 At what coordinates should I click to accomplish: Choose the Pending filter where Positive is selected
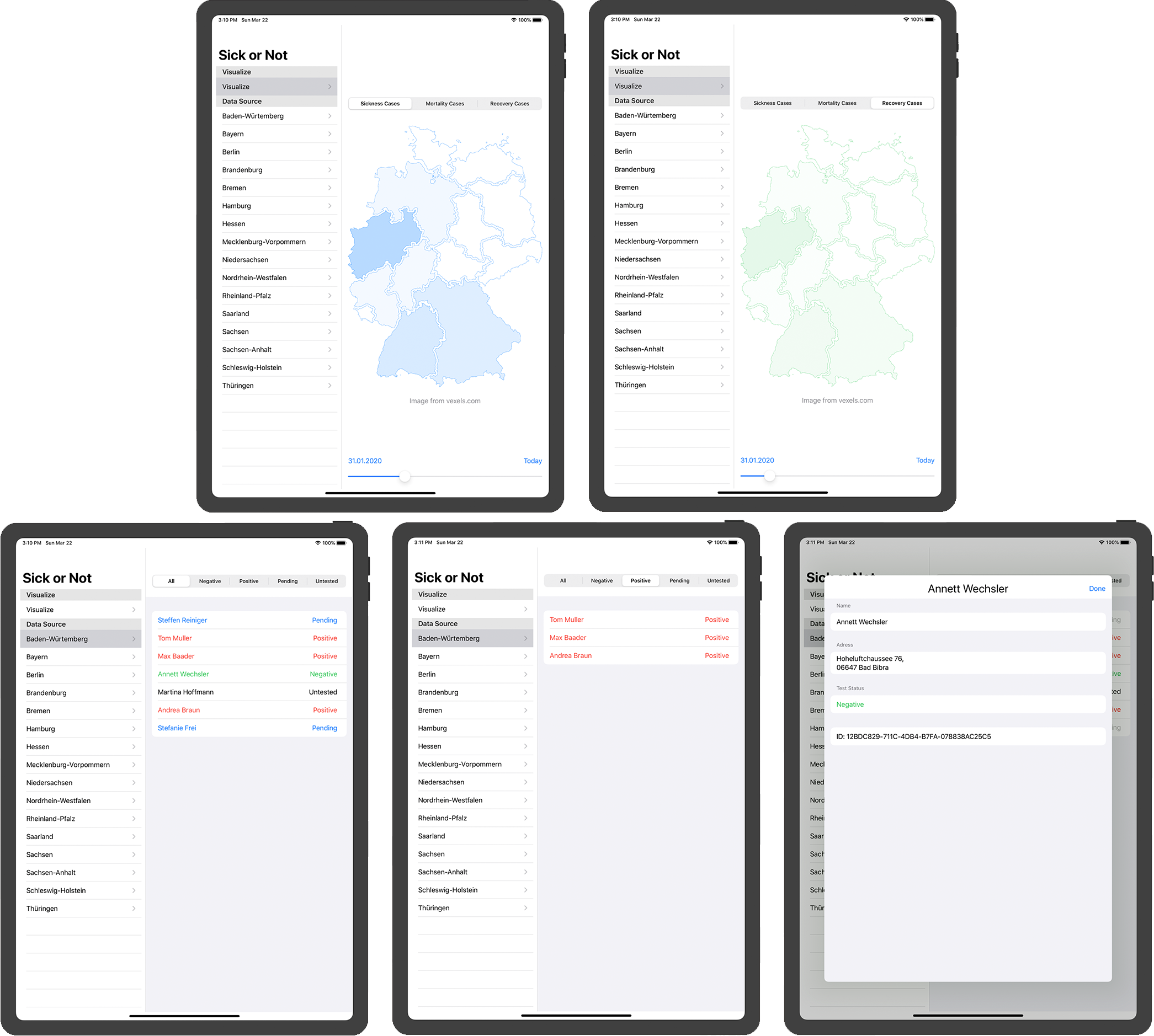679,581
